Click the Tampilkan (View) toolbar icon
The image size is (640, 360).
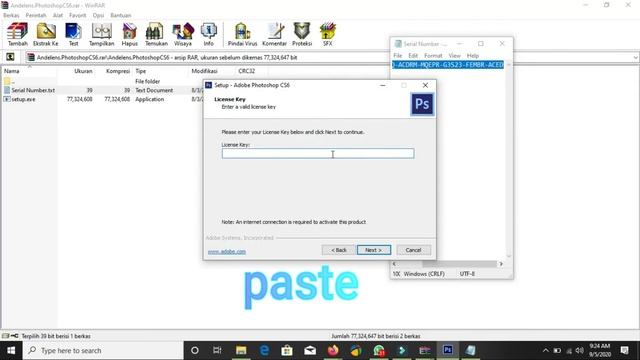(102, 34)
